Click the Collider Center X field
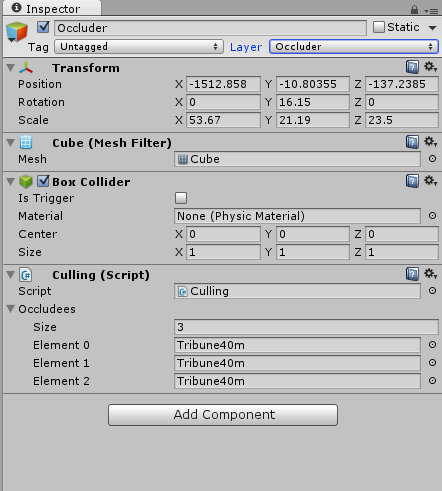Image resolution: width=442 pixels, height=491 pixels. [223, 234]
